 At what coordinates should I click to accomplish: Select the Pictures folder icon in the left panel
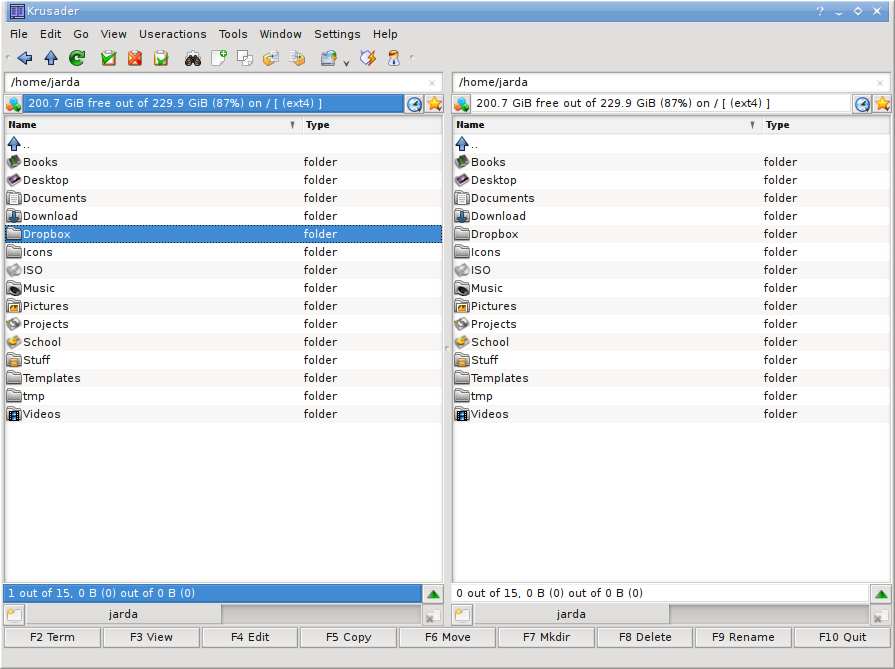point(14,306)
